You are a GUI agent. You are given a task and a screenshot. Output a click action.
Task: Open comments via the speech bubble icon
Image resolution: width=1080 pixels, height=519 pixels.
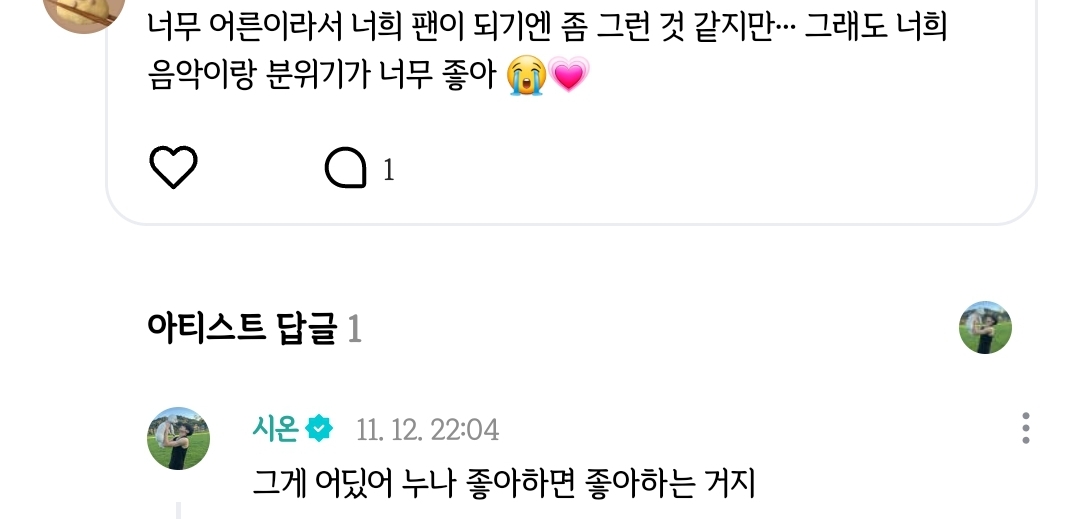coord(346,169)
